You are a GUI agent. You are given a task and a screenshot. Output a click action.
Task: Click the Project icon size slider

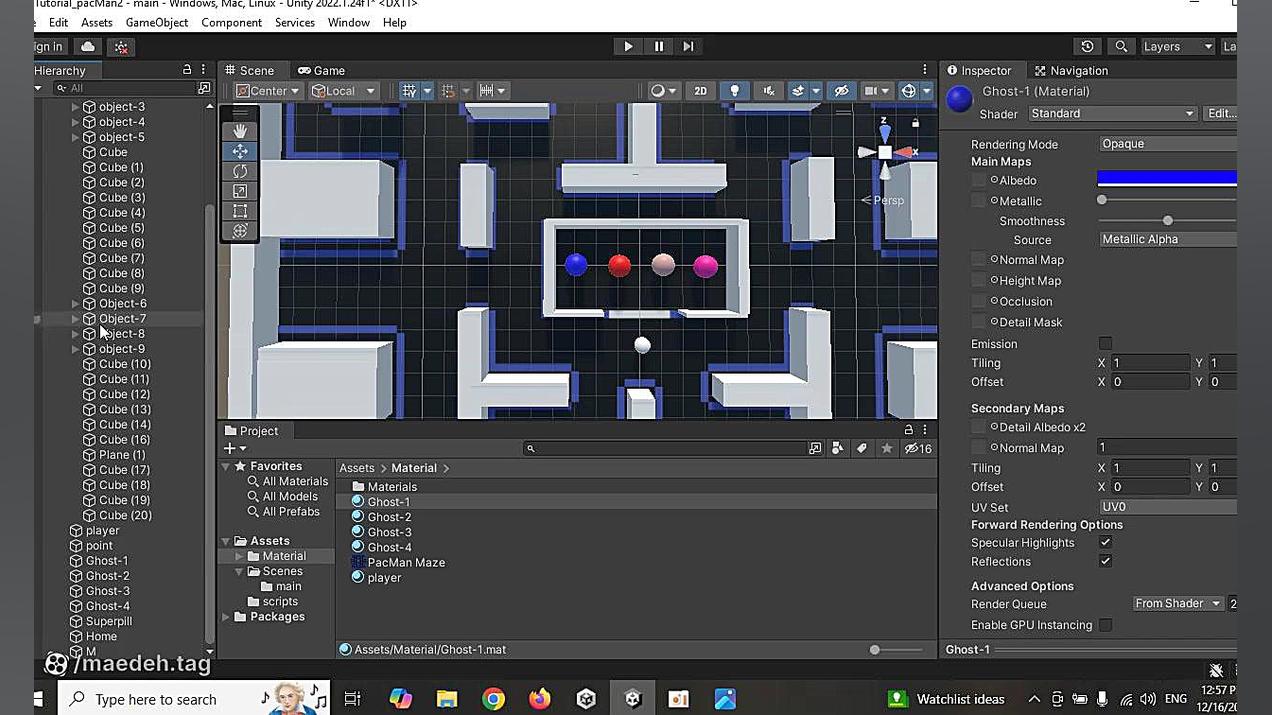tap(896, 650)
